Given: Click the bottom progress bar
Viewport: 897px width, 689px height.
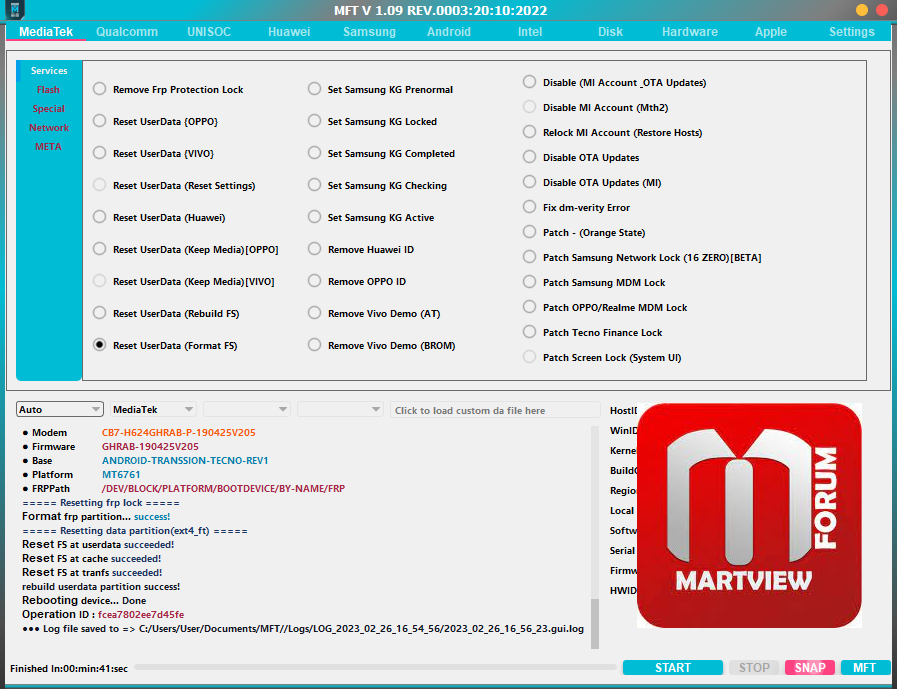Looking at the screenshot, I should (x=376, y=667).
